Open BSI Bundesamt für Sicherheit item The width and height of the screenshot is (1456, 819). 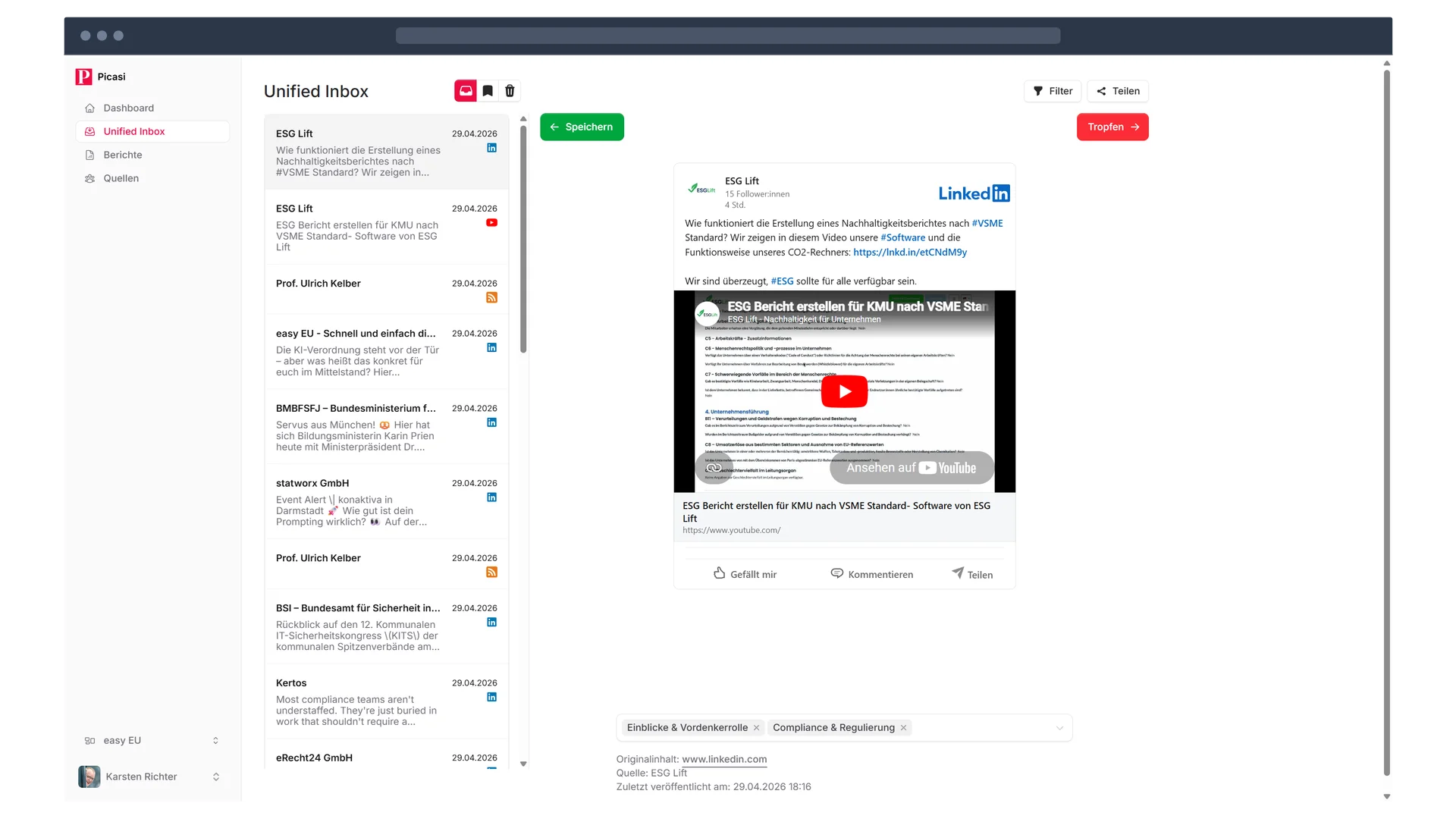[x=386, y=626]
